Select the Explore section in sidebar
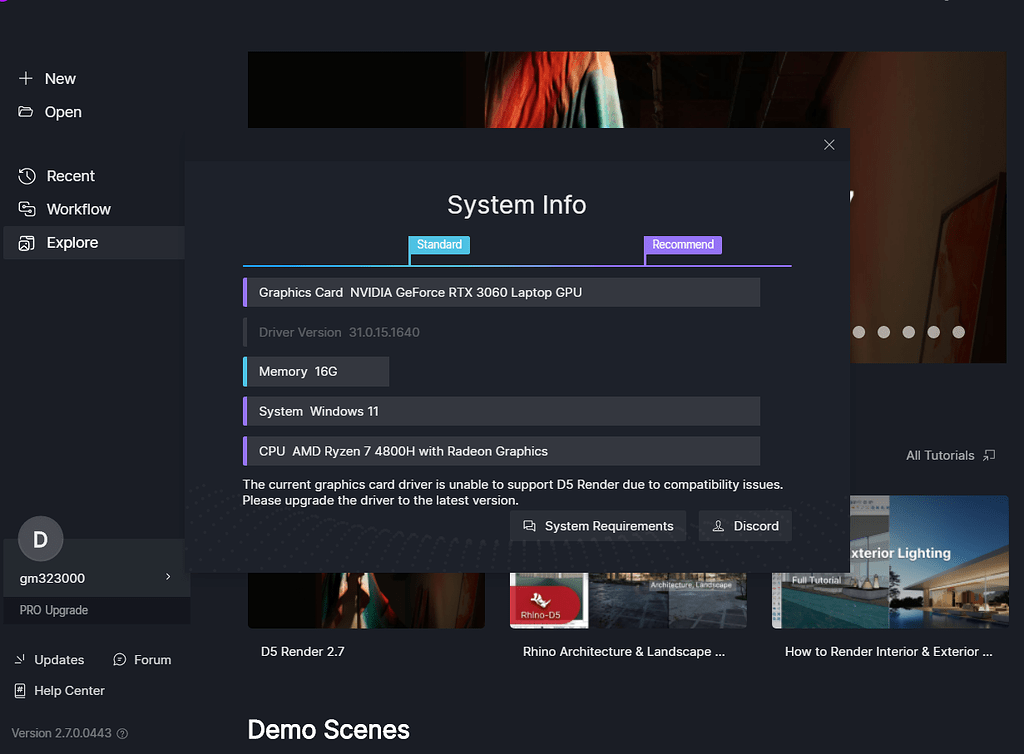 pyautogui.click(x=94, y=243)
